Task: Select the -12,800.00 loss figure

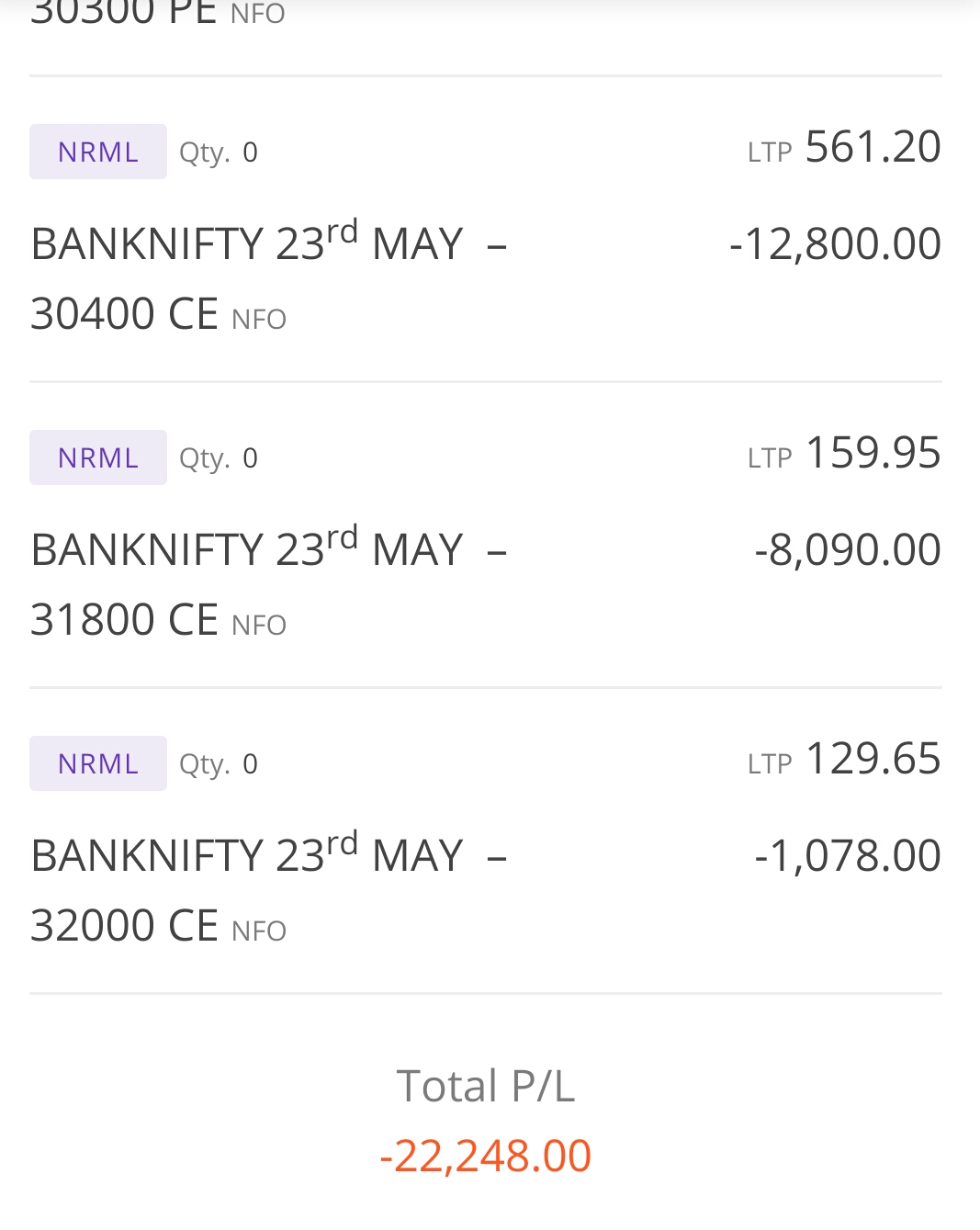Action: [835, 244]
